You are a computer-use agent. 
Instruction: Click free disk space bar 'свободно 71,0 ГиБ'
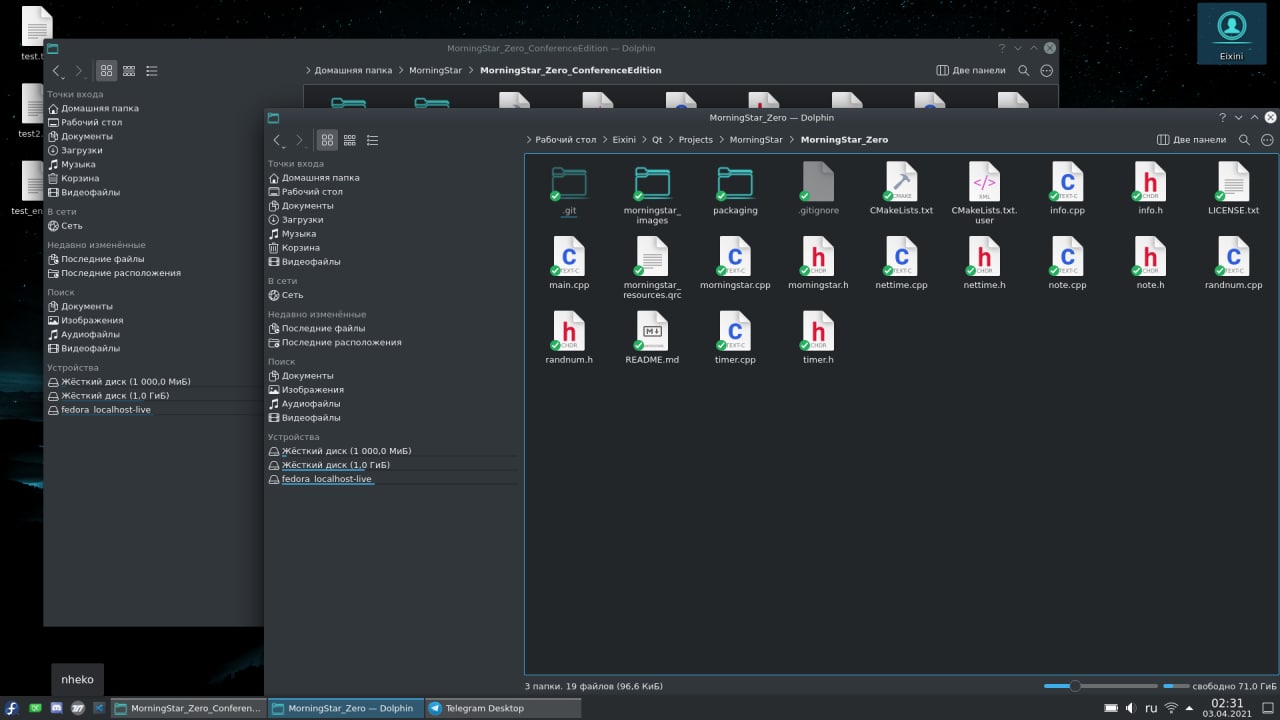click(x=1219, y=686)
